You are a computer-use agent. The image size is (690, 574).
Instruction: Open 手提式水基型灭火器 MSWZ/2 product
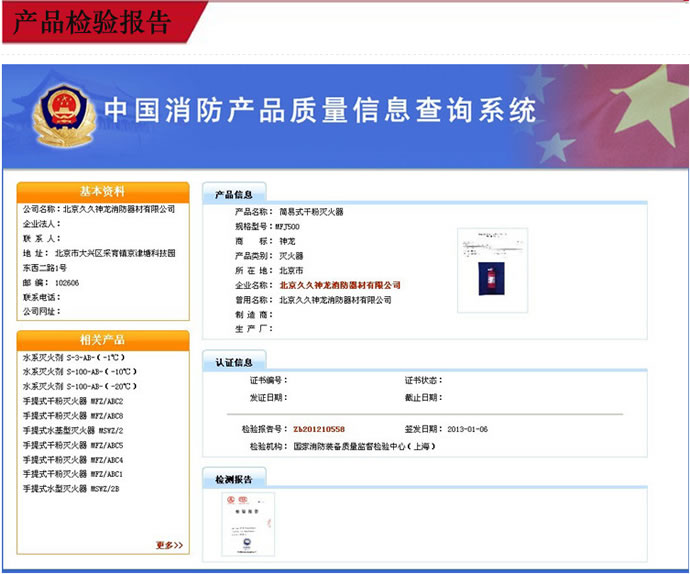click(x=72, y=430)
